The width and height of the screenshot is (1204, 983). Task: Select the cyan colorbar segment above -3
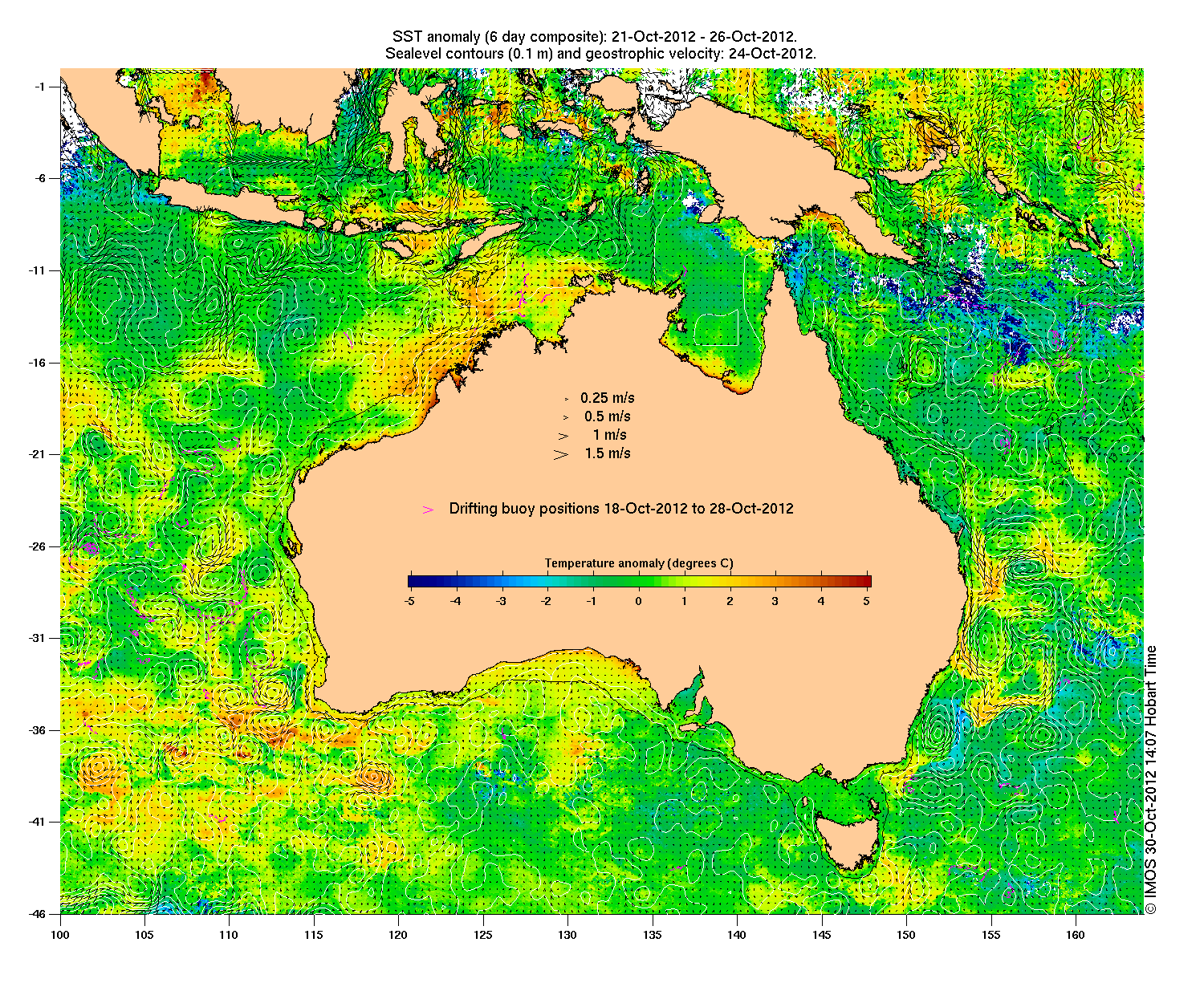pos(503,582)
